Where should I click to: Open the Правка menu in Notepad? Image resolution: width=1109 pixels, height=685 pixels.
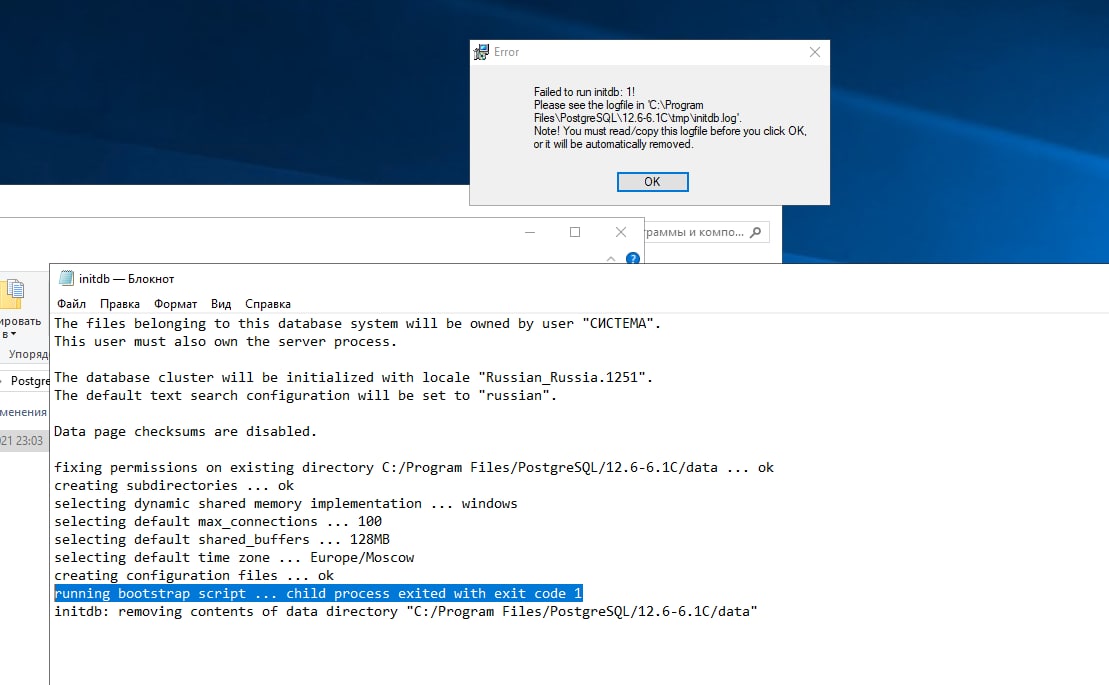coord(120,304)
